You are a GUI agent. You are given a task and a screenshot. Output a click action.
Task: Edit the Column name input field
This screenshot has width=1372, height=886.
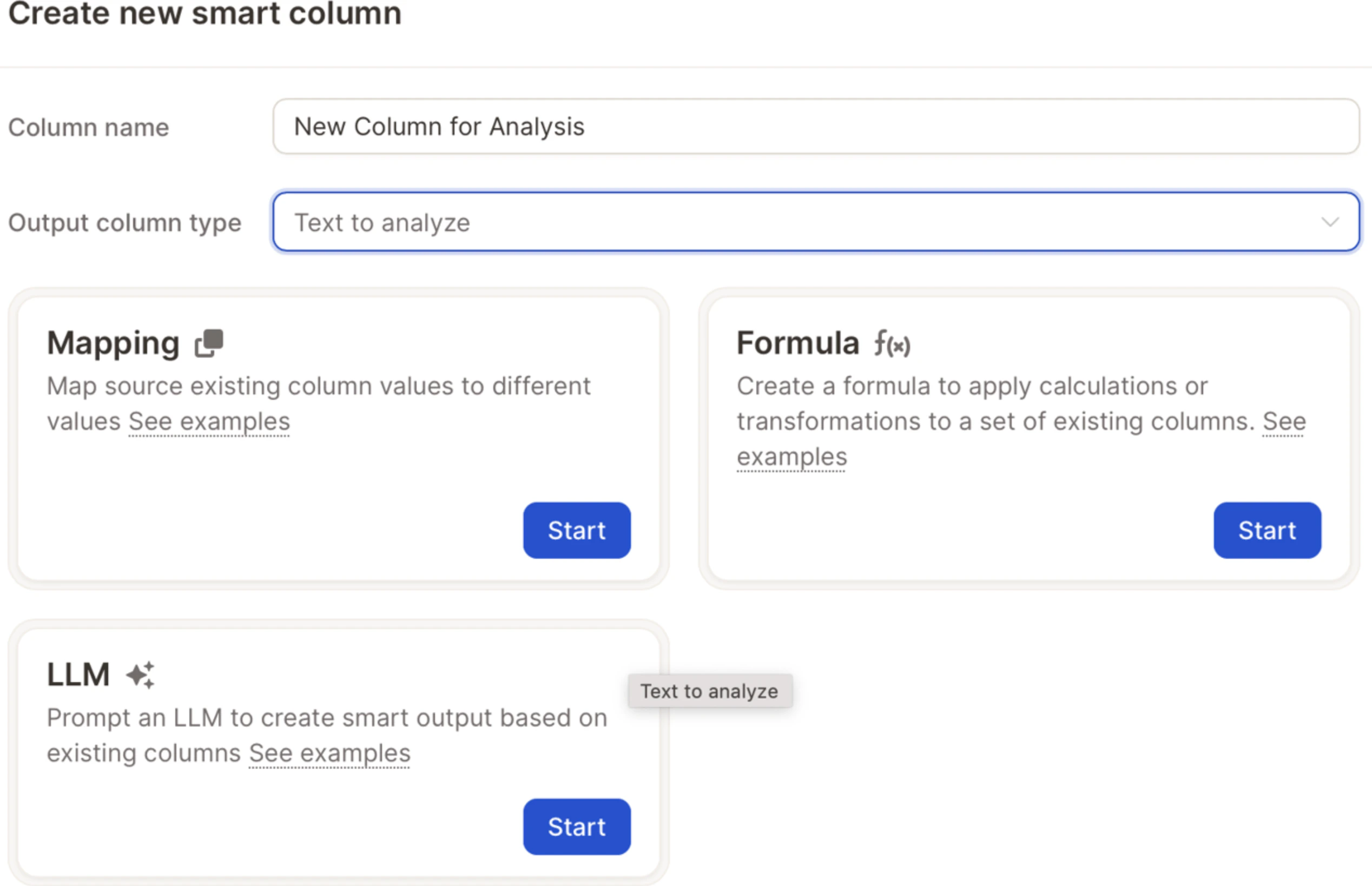tap(816, 127)
